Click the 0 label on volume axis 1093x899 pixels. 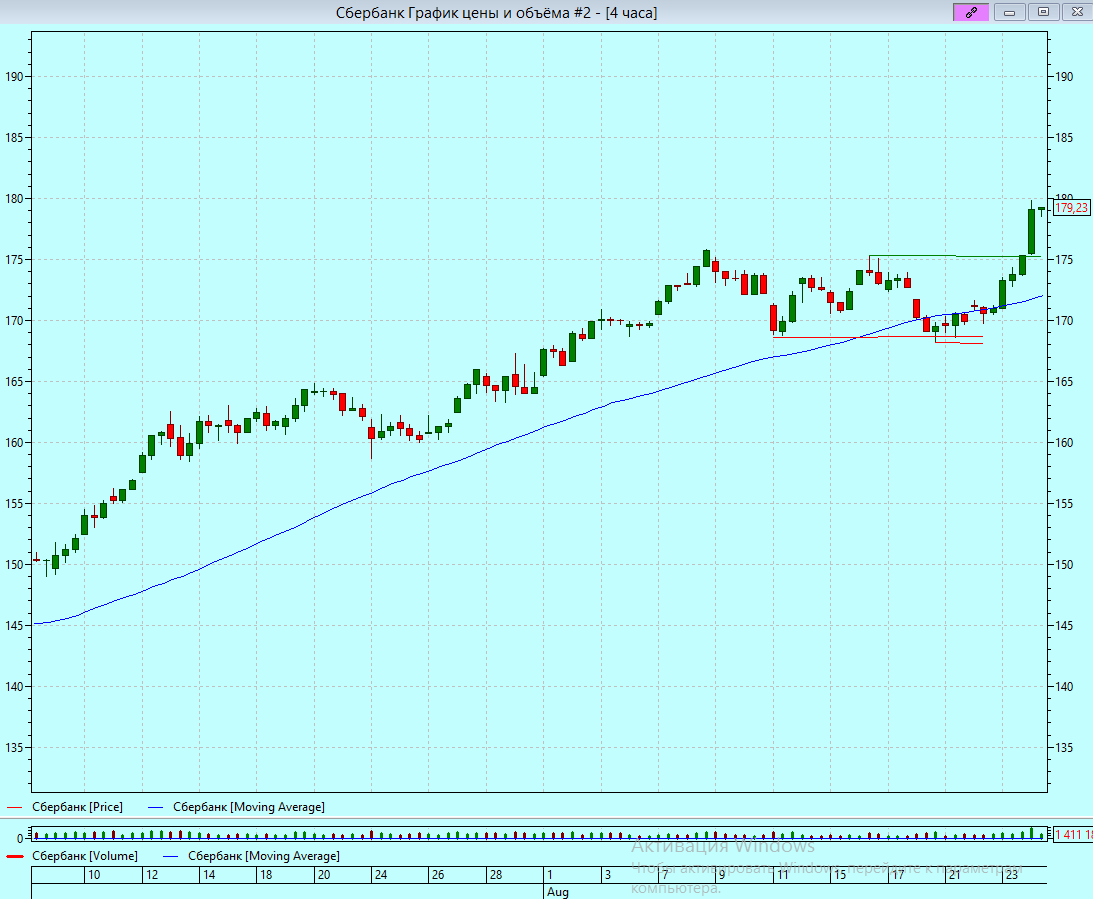[20, 839]
